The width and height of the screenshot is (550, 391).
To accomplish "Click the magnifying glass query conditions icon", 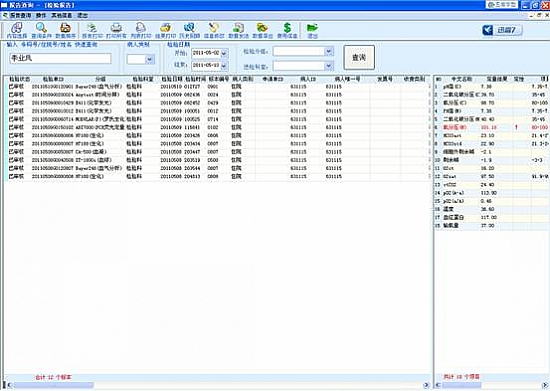I will tap(41, 30).
